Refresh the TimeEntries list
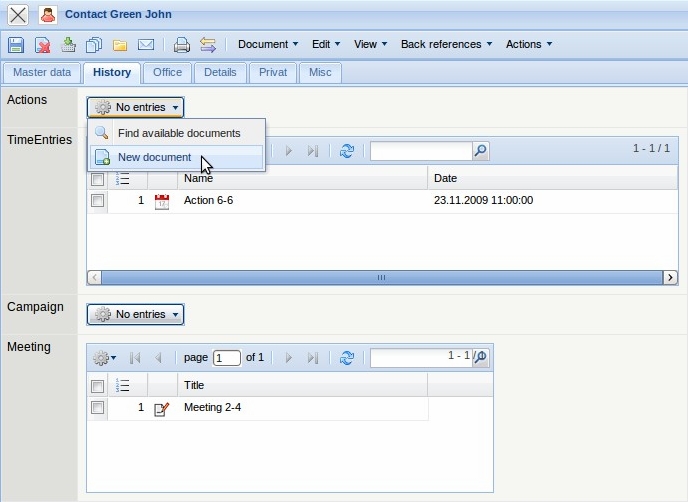Screen dimensions: 688x502 [x=347, y=151]
